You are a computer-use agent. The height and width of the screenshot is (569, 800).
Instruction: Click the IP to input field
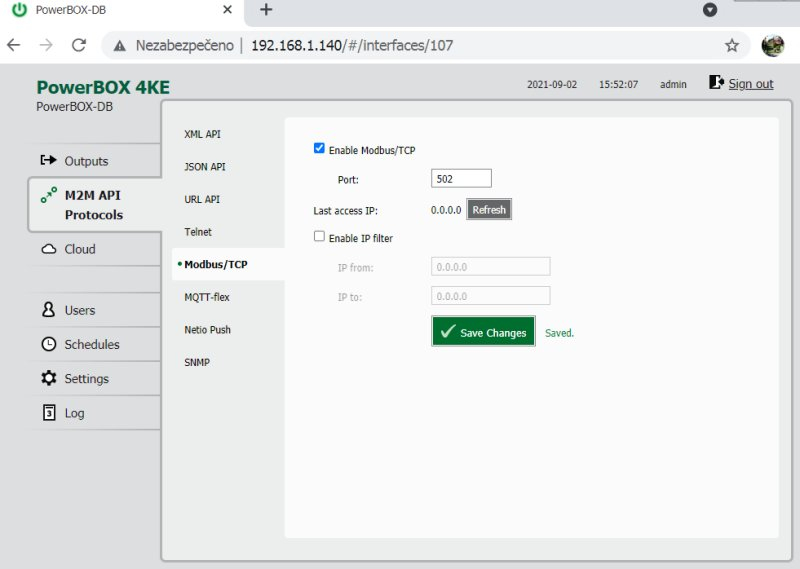click(x=490, y=296)
